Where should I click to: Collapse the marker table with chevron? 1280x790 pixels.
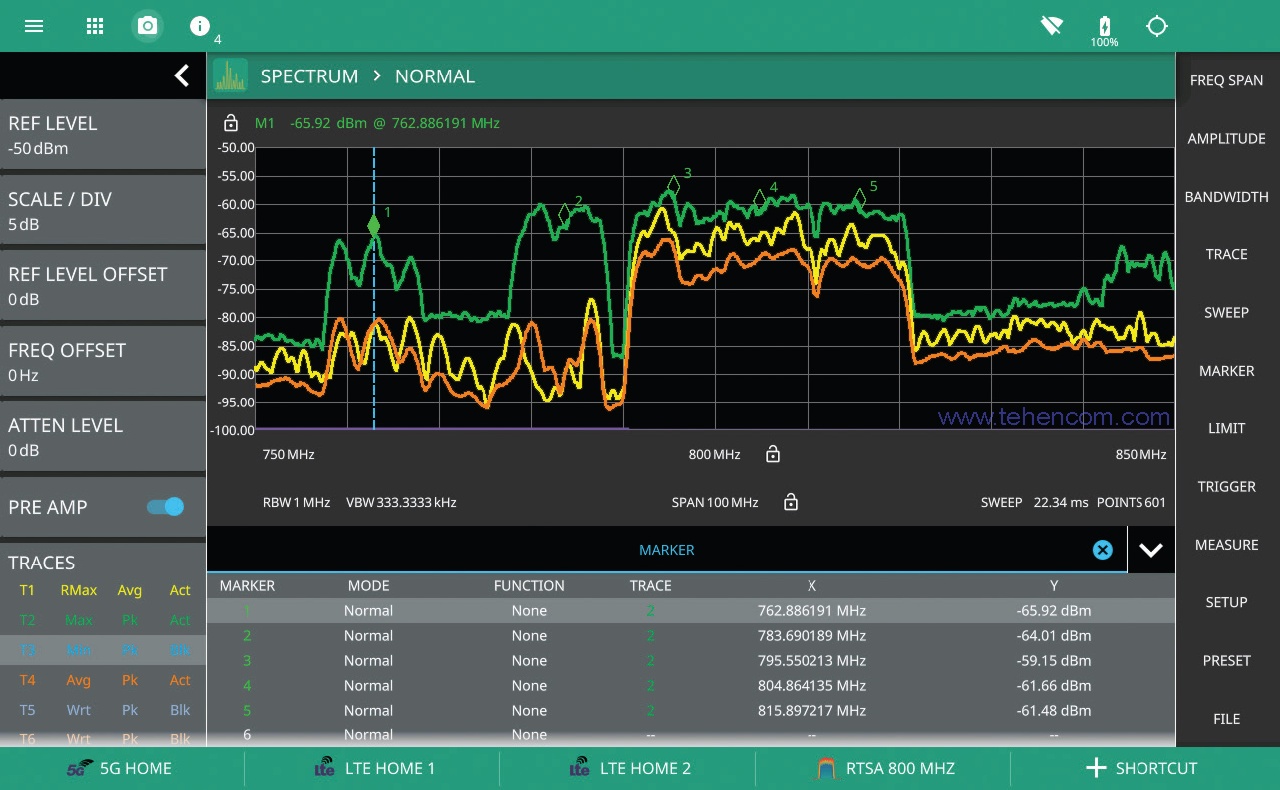(1151, 550)
